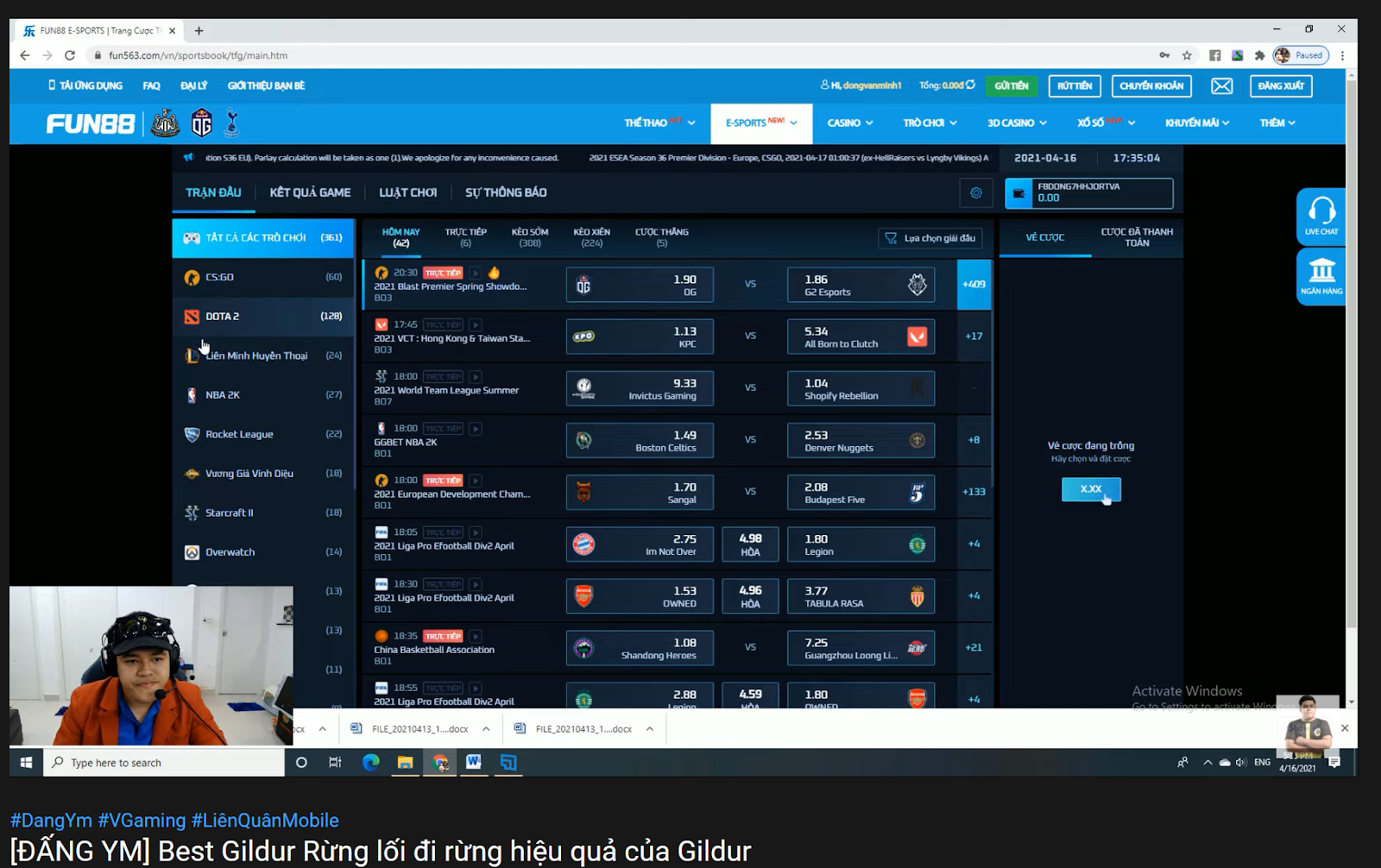Select KÈO SỚM (308) tab
The image size is (1381, 868).
coord(530,237)
